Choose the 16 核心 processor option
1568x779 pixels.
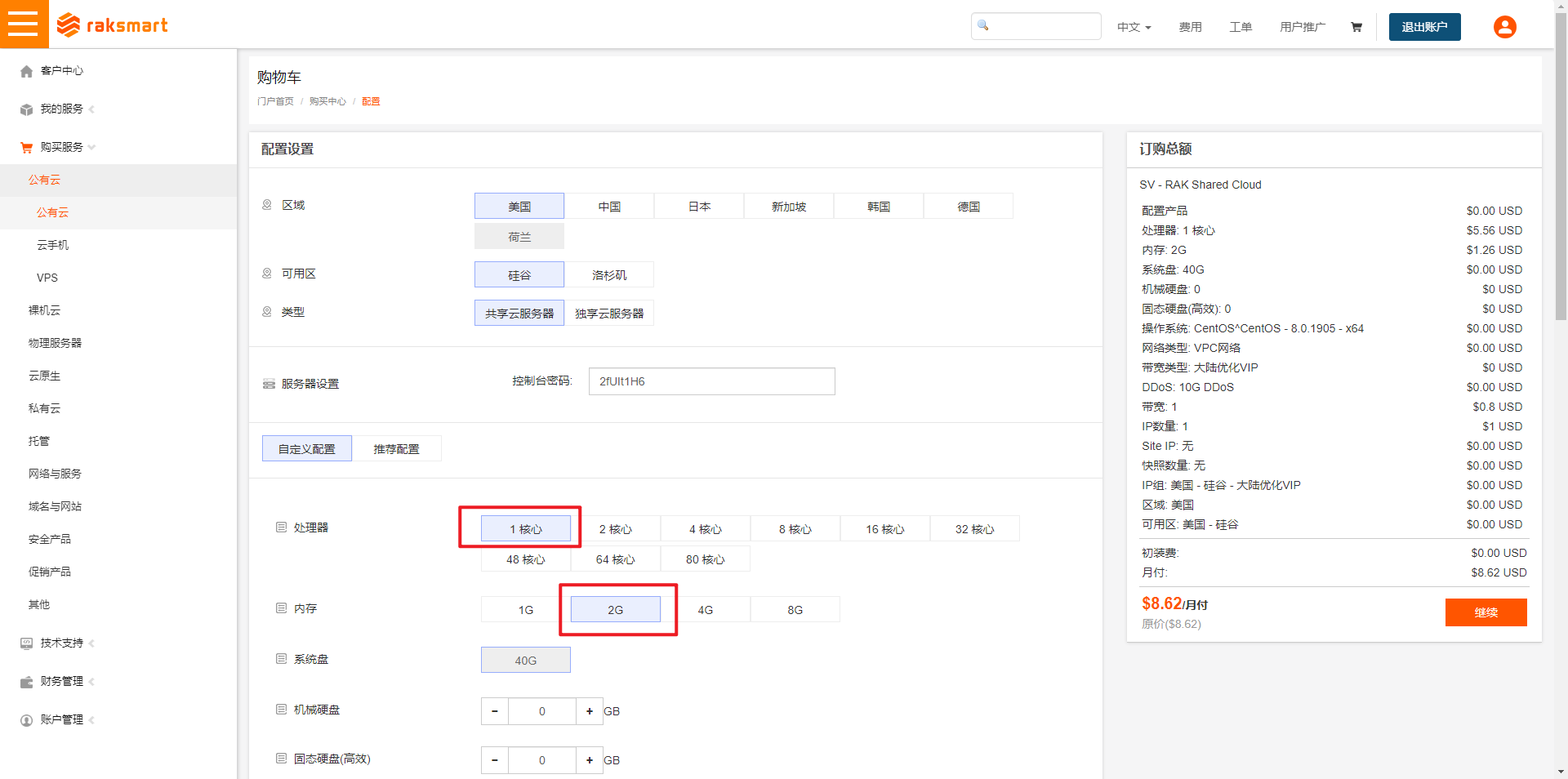[x=885, y=528]
